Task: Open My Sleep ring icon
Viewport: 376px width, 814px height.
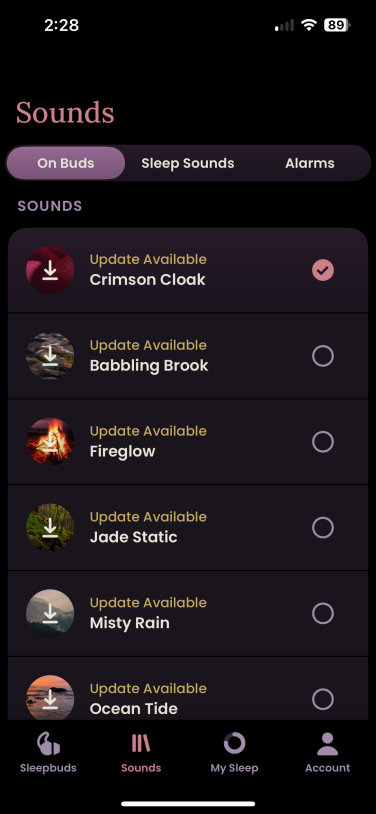Action: 234,743
